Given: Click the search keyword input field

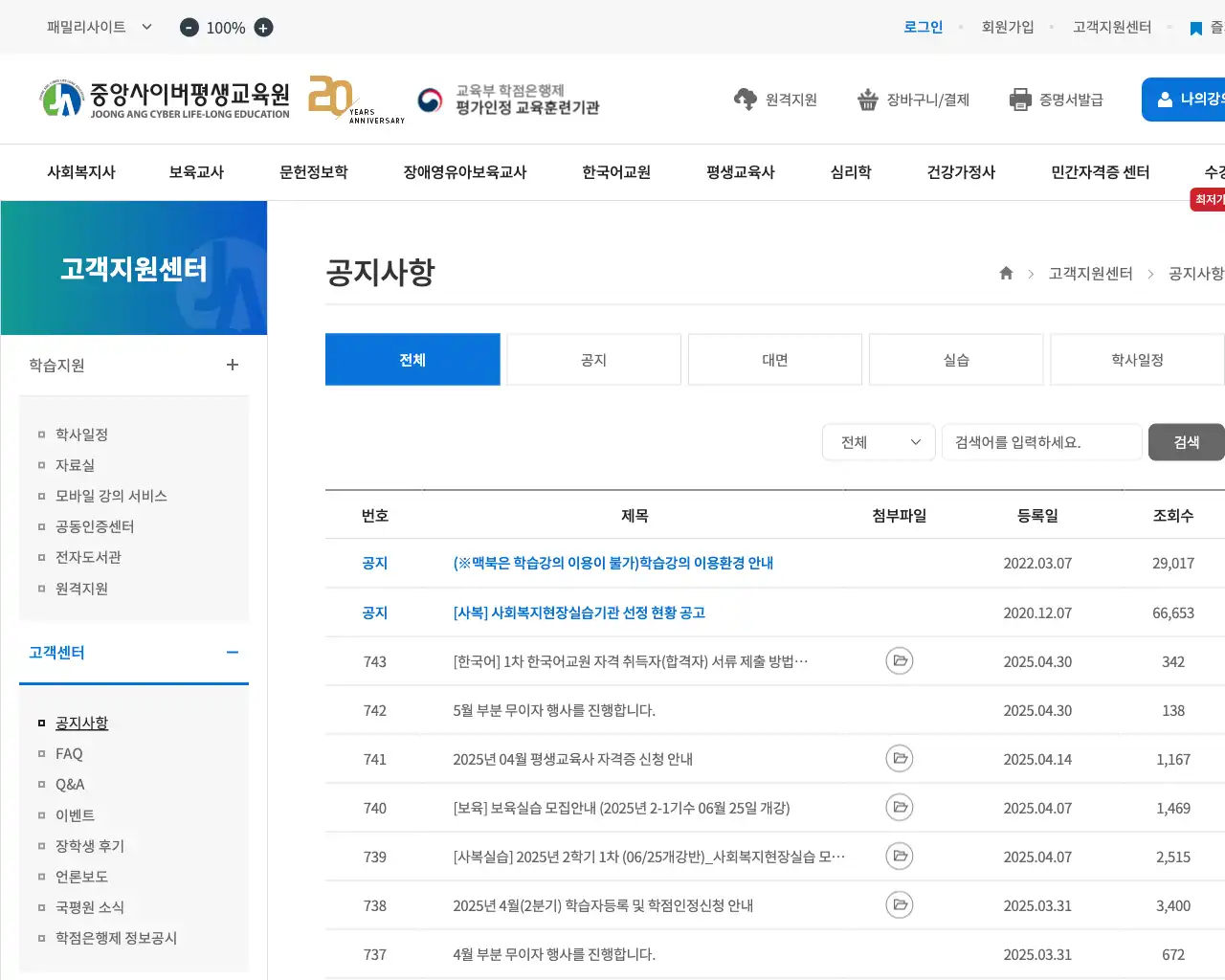Looking at the screenshot, I should coord(1041,442).
